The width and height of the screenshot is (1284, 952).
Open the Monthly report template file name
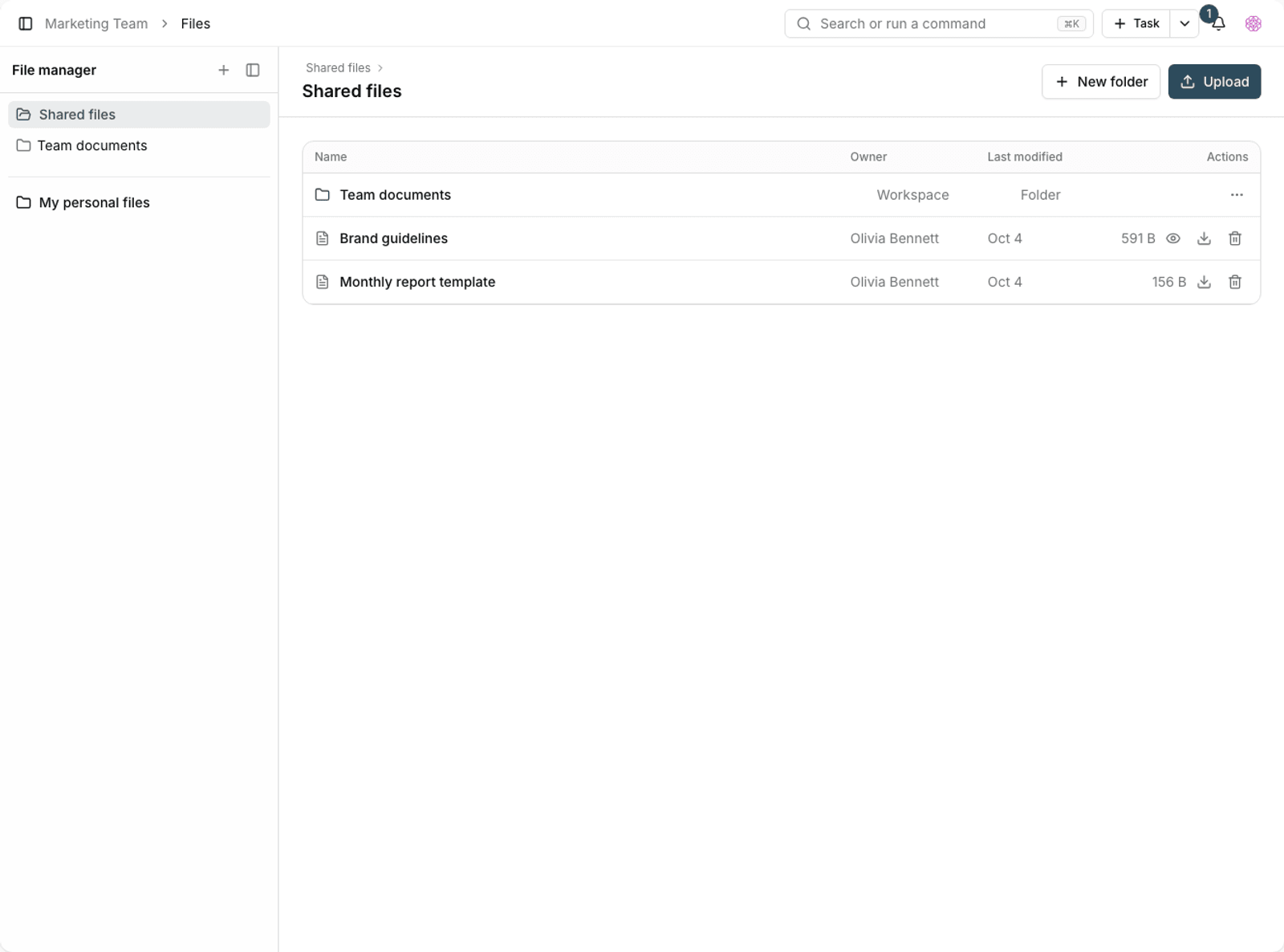click(417, 282)
